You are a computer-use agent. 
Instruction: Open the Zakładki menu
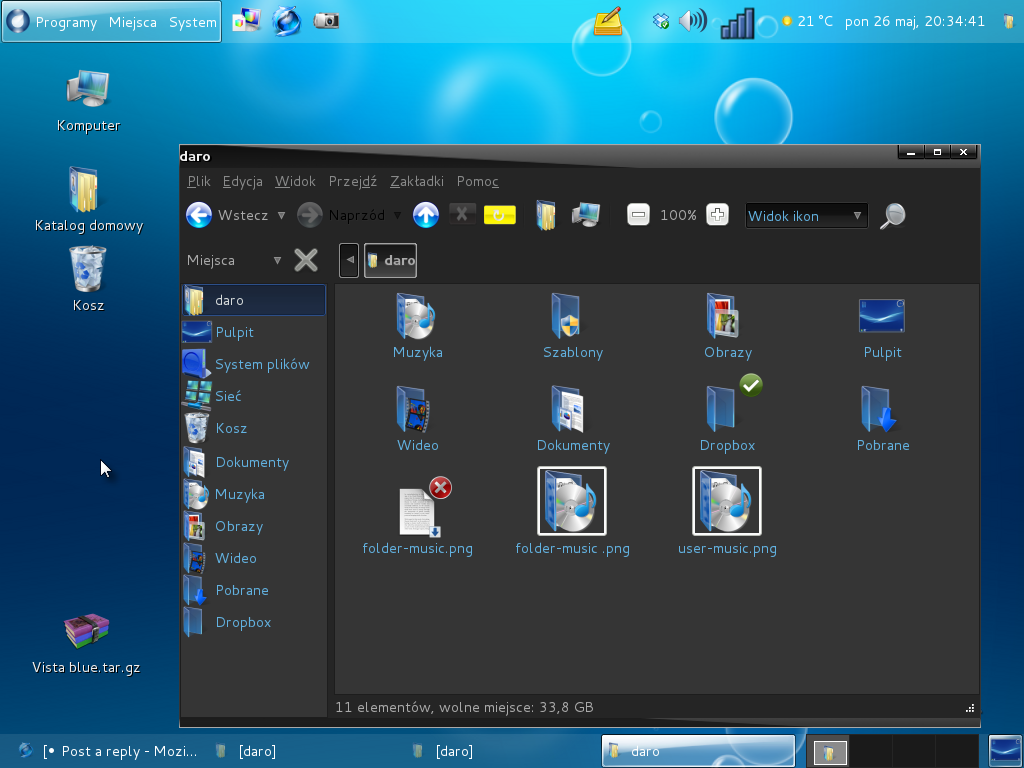416,181
